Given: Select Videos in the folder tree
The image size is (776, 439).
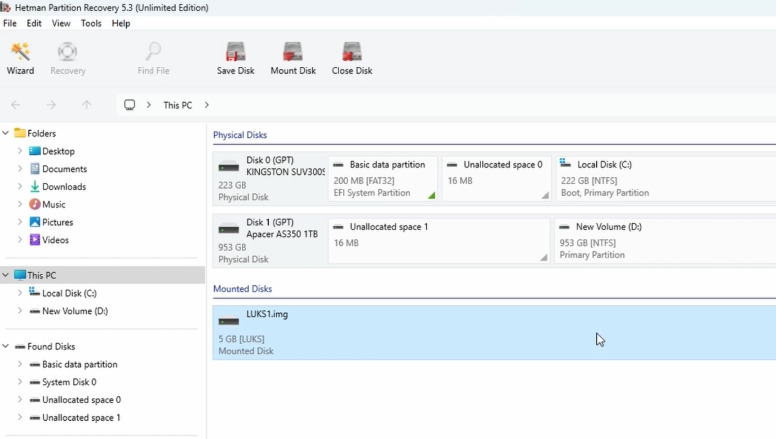Looking at the screenshot, I should (55, 240).
